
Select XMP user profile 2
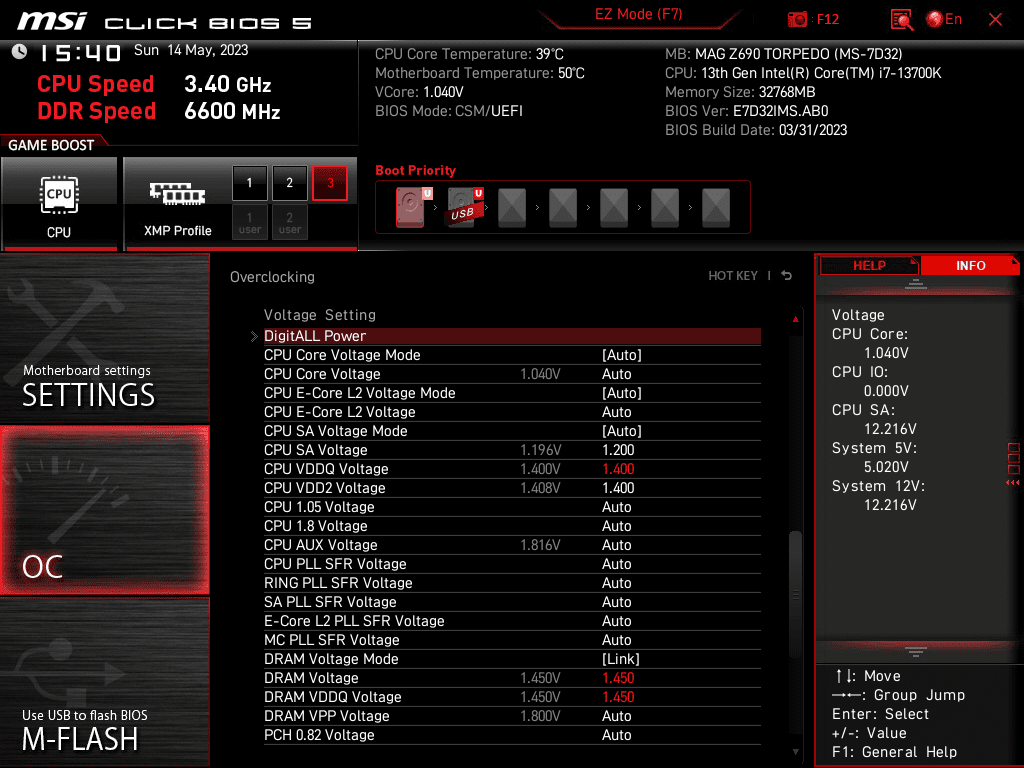pyautogui.click(x=289, y=222)
